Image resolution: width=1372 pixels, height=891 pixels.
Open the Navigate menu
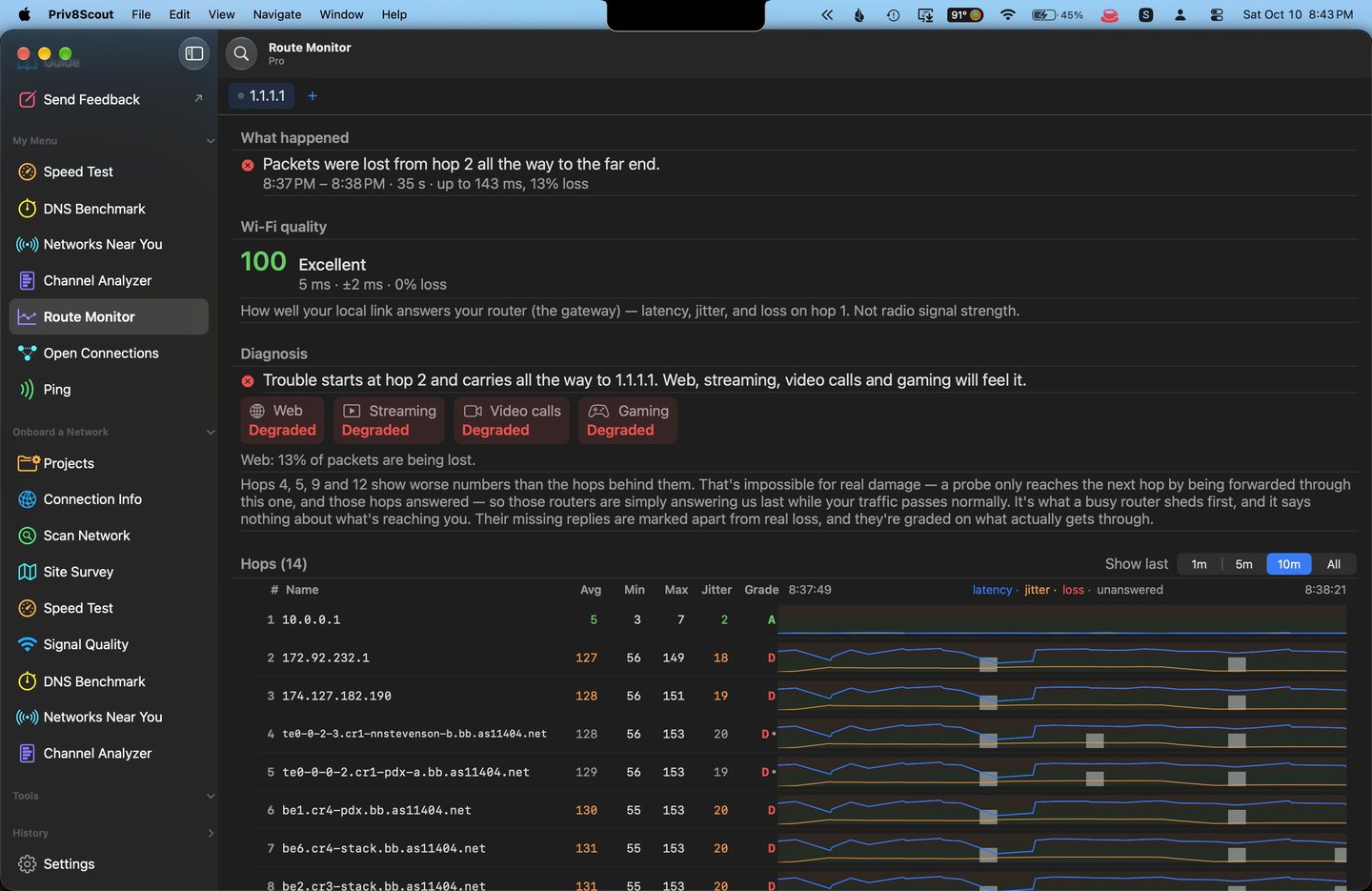(277, 14)
